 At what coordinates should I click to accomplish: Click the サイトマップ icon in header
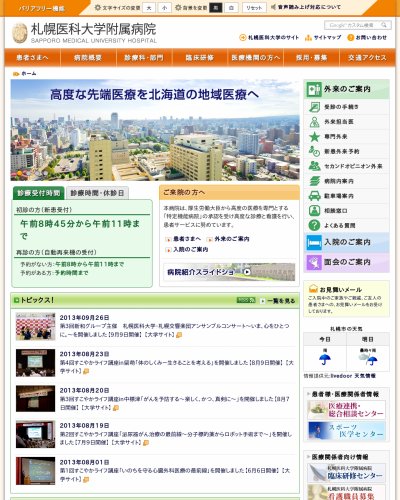tap(308, 38)
